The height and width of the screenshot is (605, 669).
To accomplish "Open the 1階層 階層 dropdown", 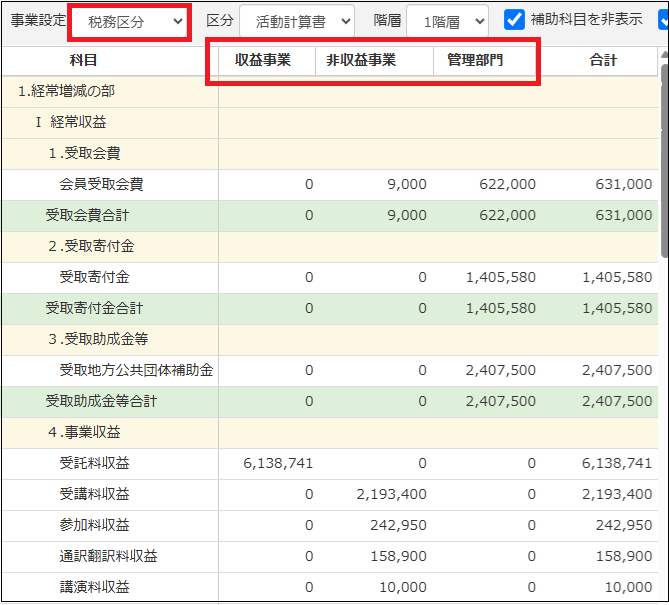I will click(447, 21).
